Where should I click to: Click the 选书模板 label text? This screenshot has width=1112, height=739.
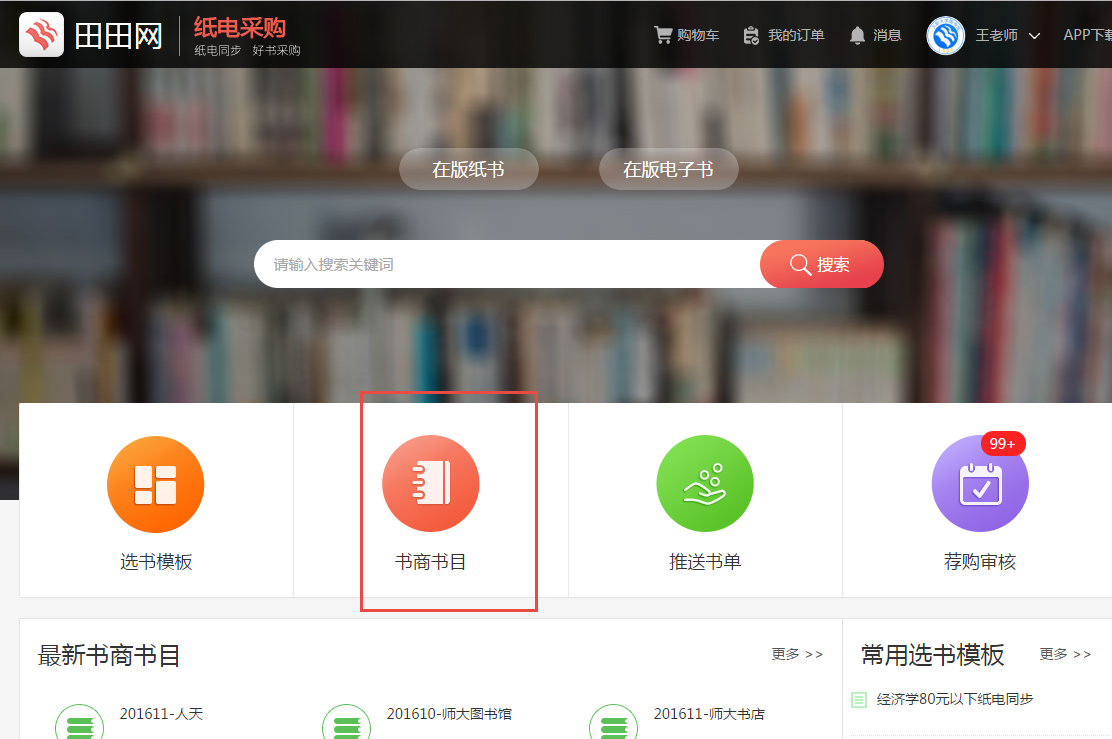point(156,562)
